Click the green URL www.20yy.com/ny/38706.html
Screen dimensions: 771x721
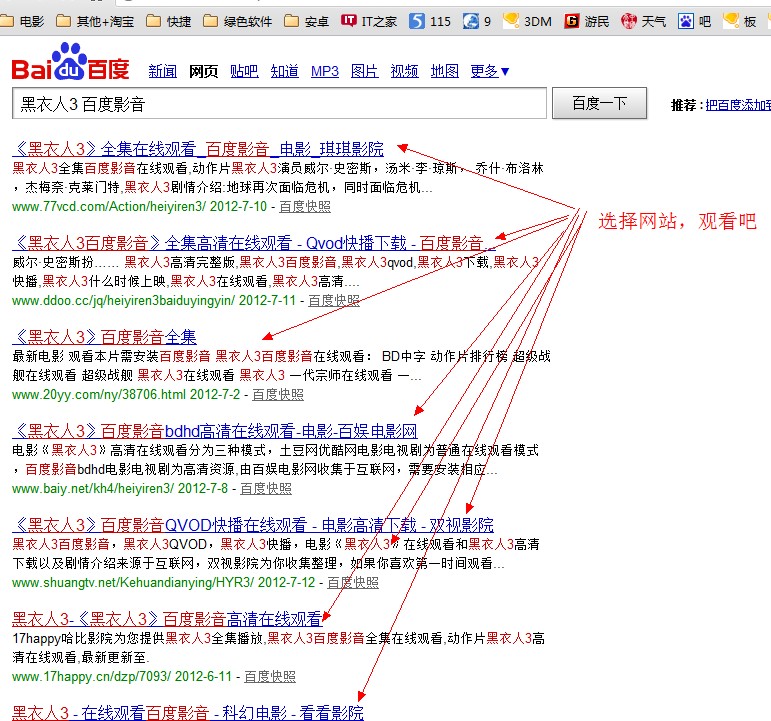tap(99, 394)
